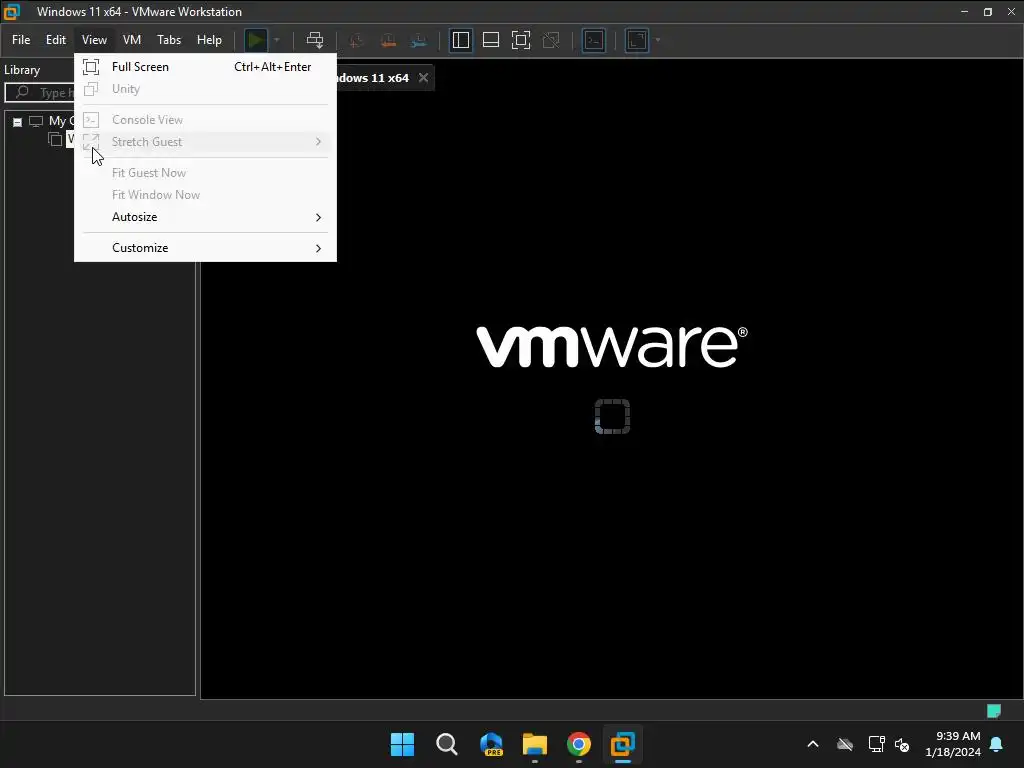Open the Help menu

[x=210, y=40]
